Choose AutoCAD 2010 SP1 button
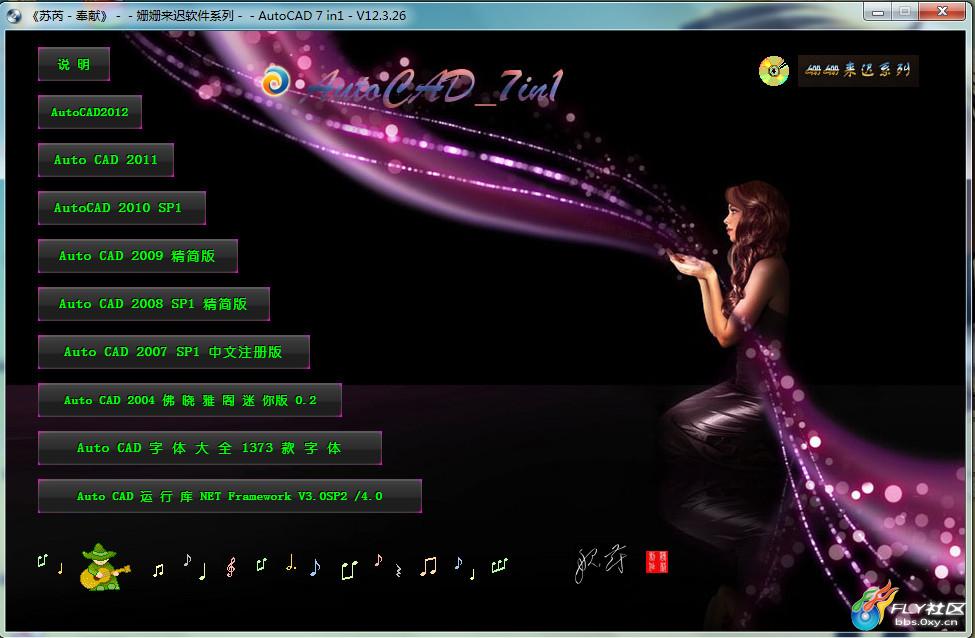The image size is (975, 638). tap(122, 208)
